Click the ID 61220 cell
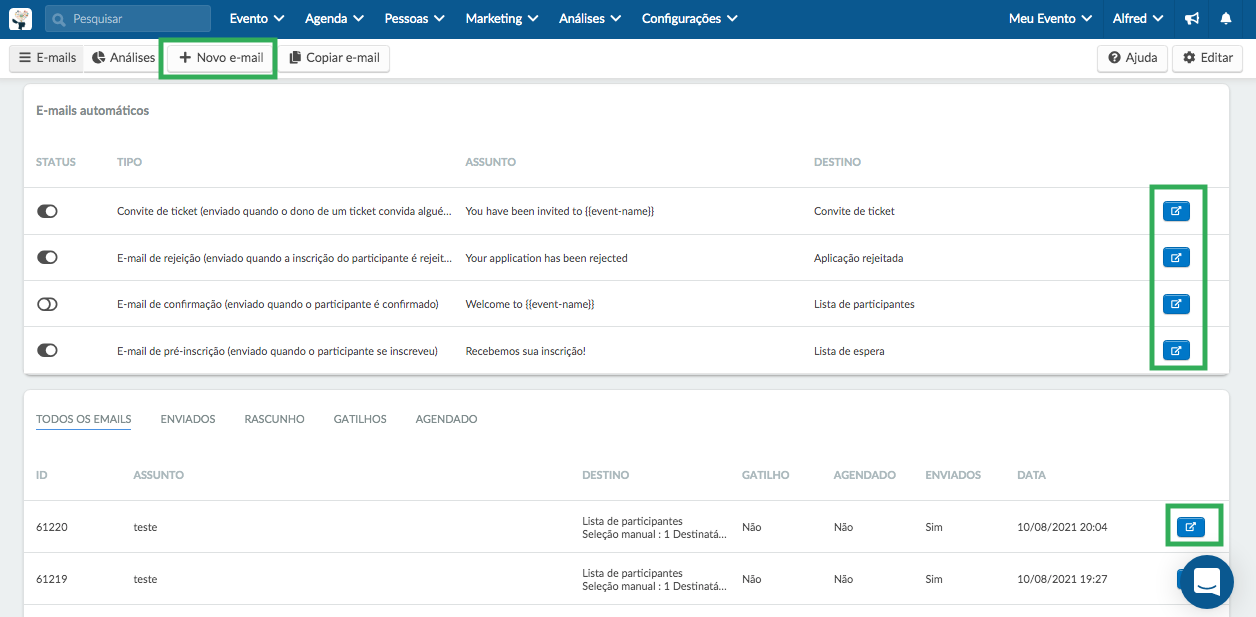1256x617 pixels. (52, 527)
